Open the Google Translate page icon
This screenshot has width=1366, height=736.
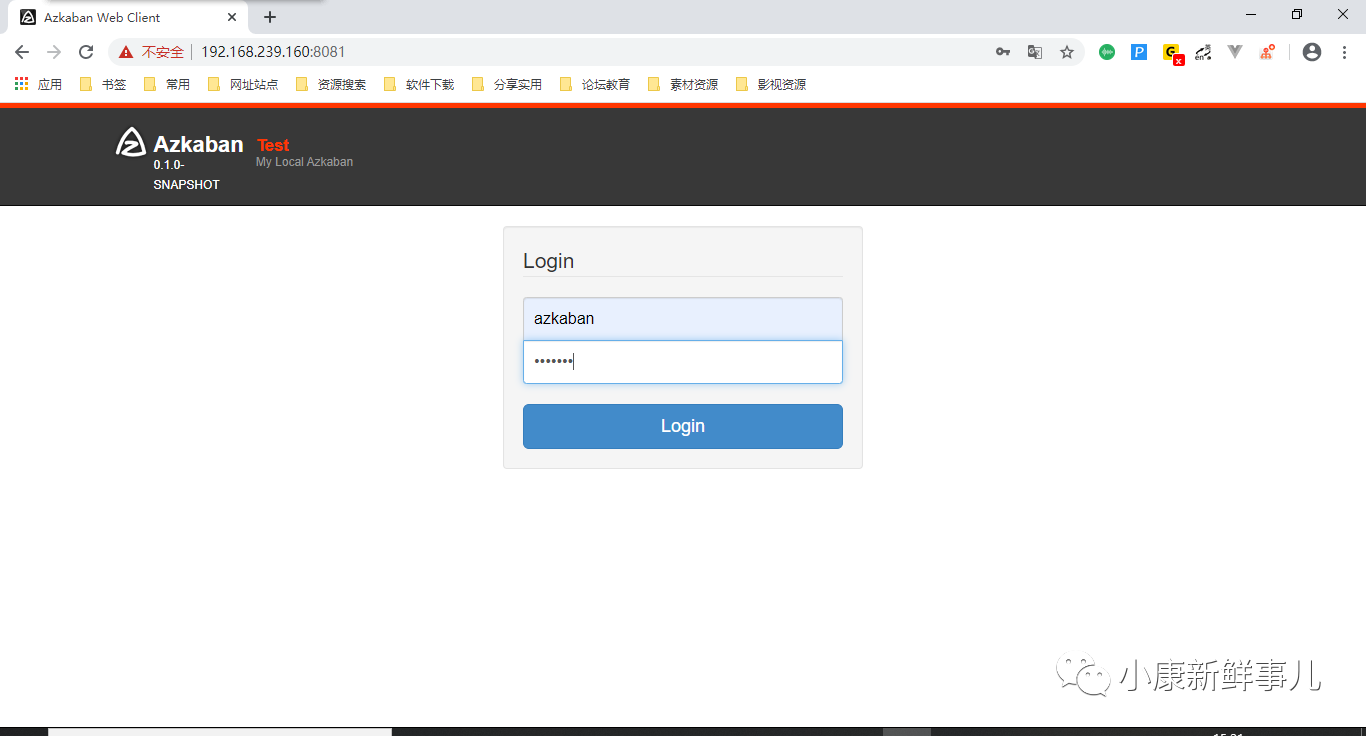coord(1035,52)
